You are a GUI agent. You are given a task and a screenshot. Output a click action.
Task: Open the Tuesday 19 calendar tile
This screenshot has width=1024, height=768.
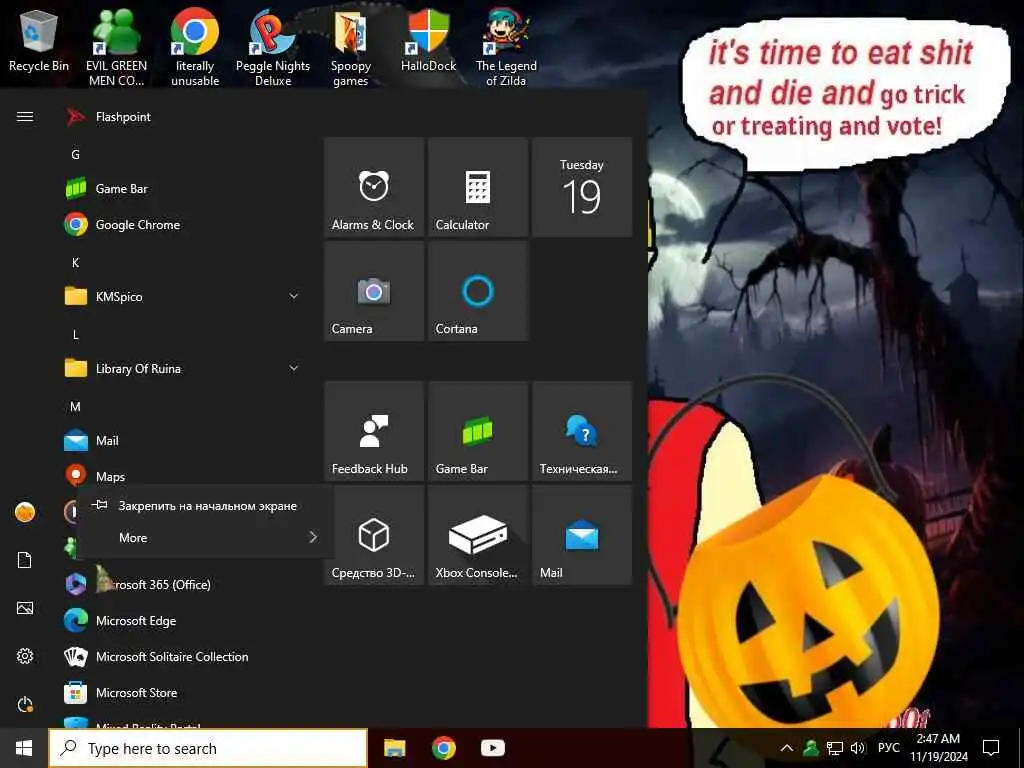582,187
